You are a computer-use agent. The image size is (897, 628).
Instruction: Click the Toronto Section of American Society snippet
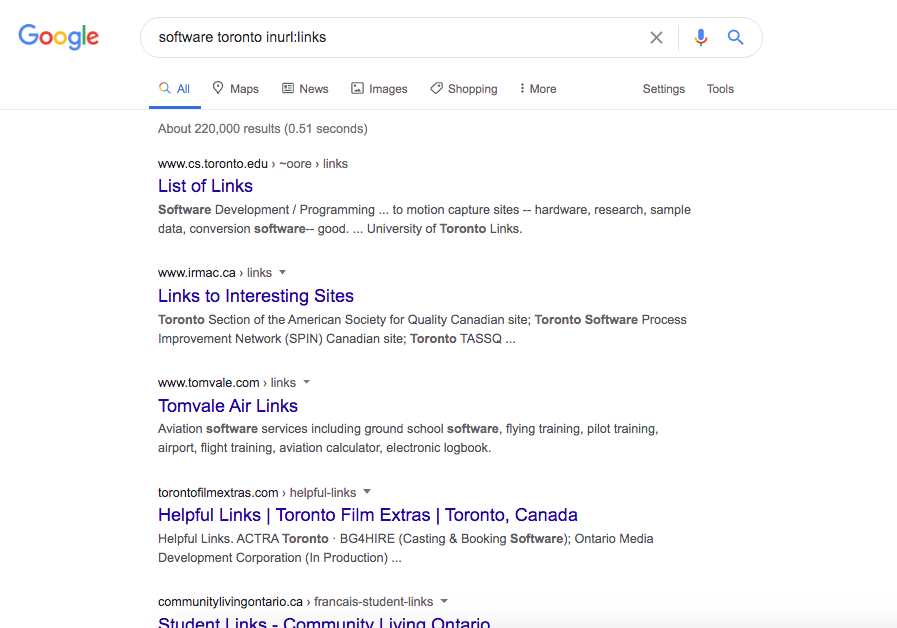[x=422, y=329]
